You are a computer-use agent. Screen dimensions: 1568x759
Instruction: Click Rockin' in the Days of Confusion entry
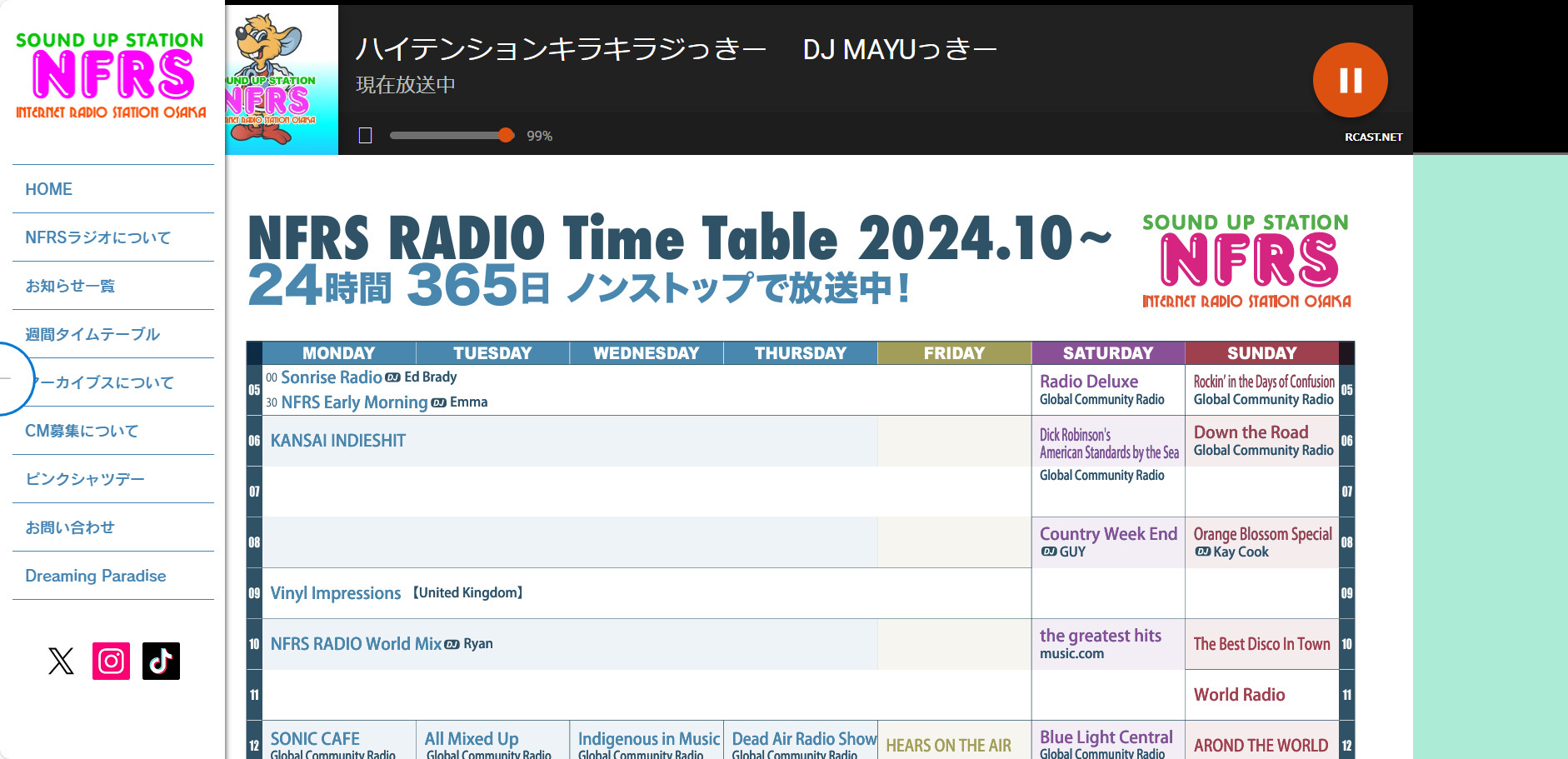pos(1264,390)
